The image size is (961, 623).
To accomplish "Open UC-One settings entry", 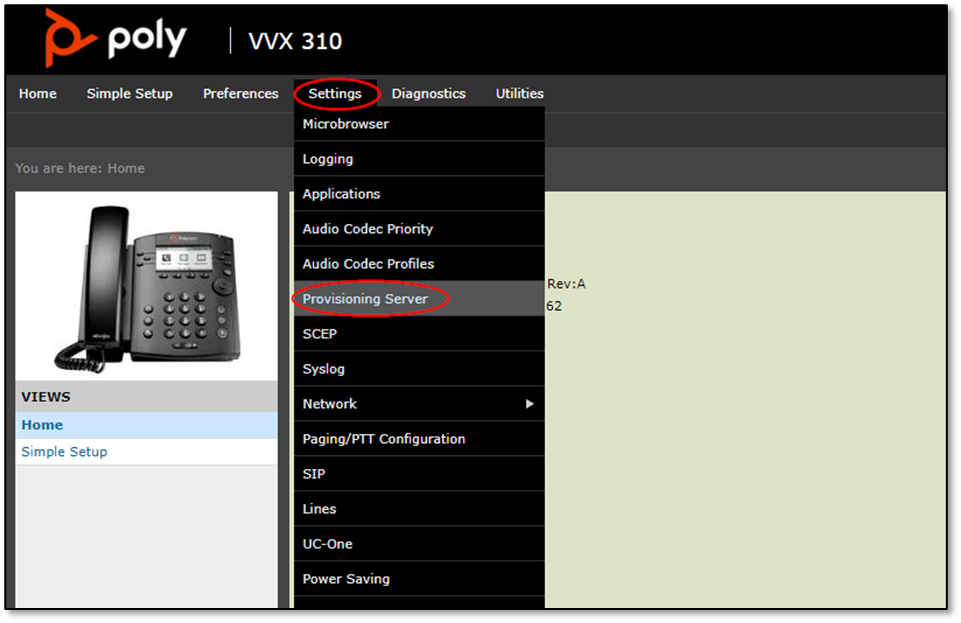I will [x=419, y=543].
